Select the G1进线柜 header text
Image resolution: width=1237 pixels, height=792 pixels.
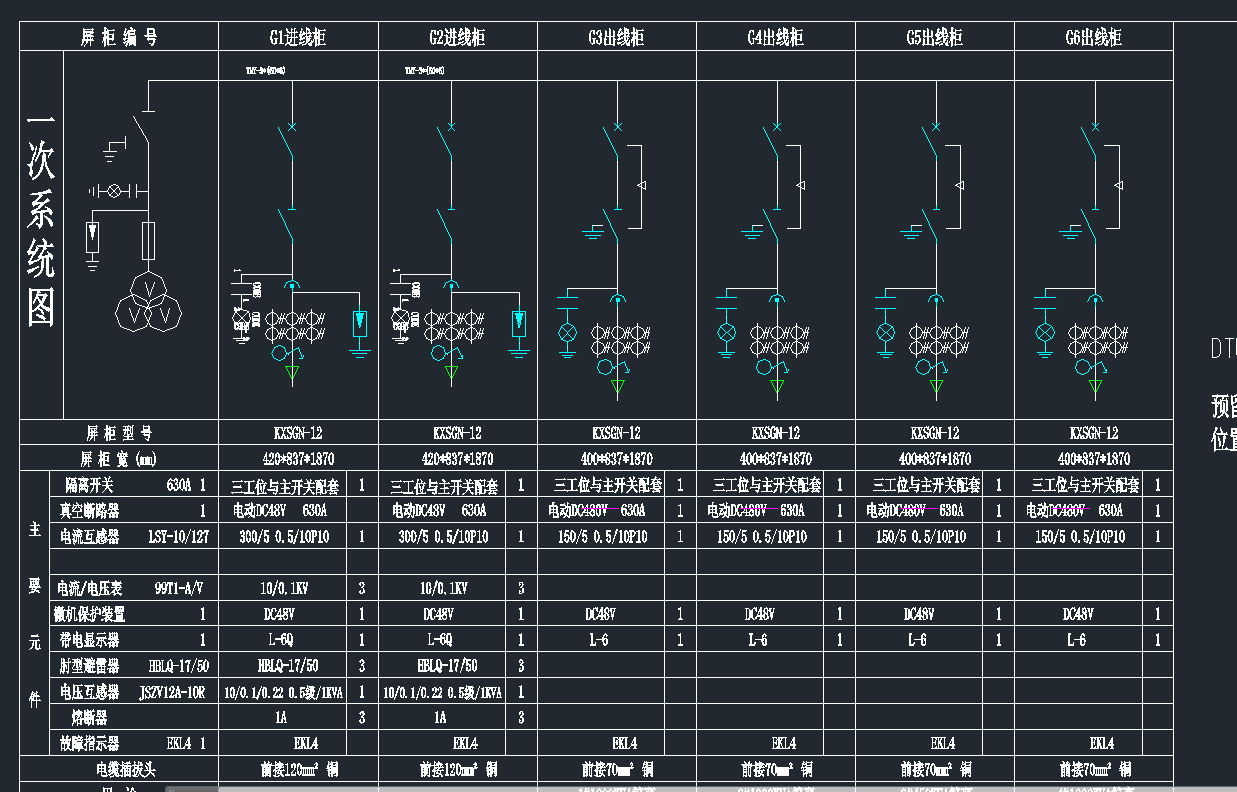click(298, 38)
